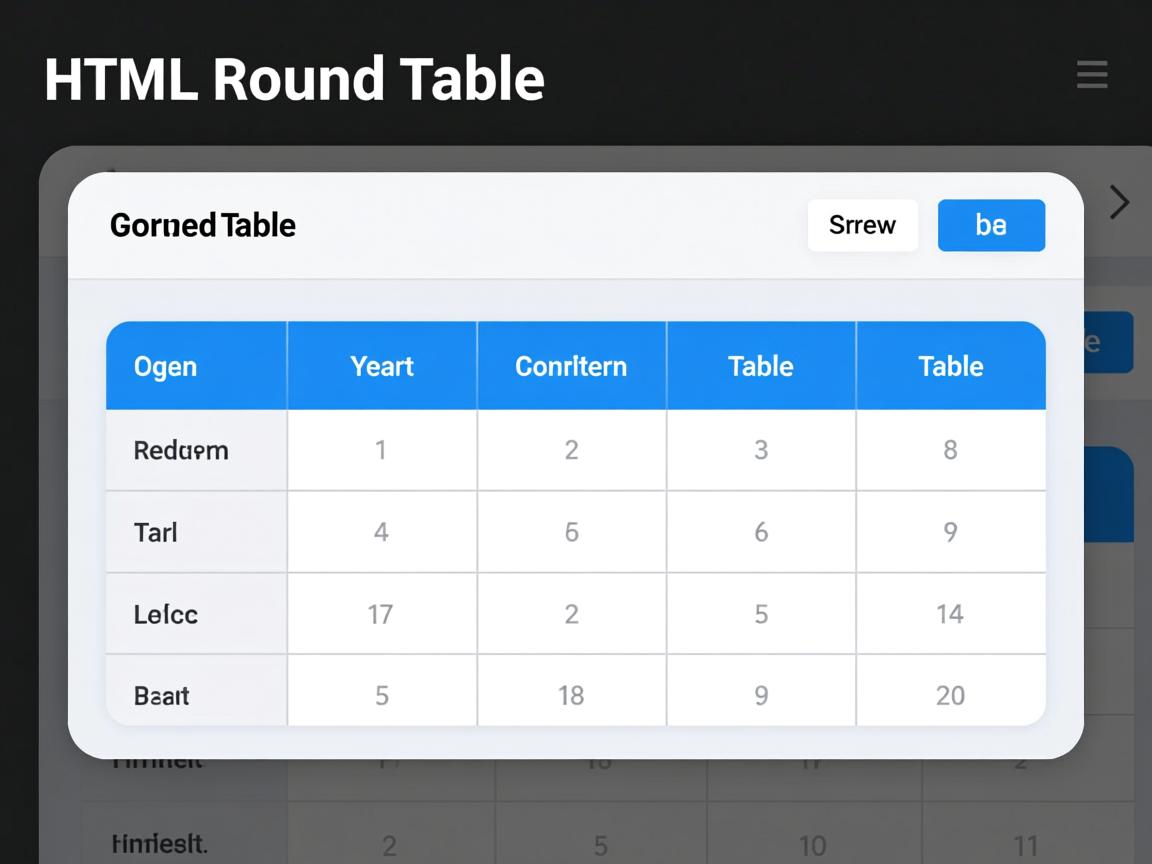Click the right chevron arrow

(x=1119, y=203)
